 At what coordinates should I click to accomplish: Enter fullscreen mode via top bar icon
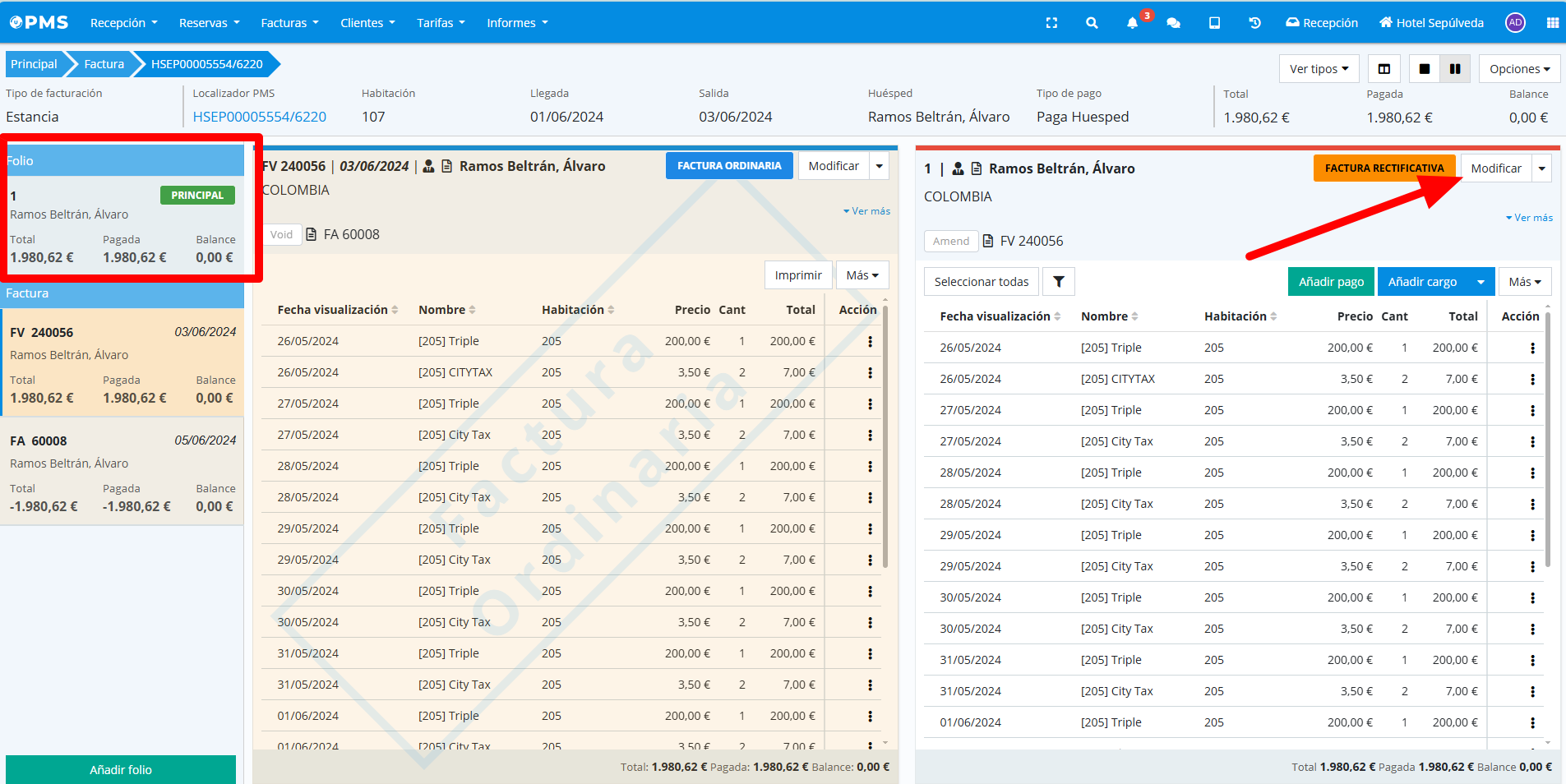pos(1051,23)
